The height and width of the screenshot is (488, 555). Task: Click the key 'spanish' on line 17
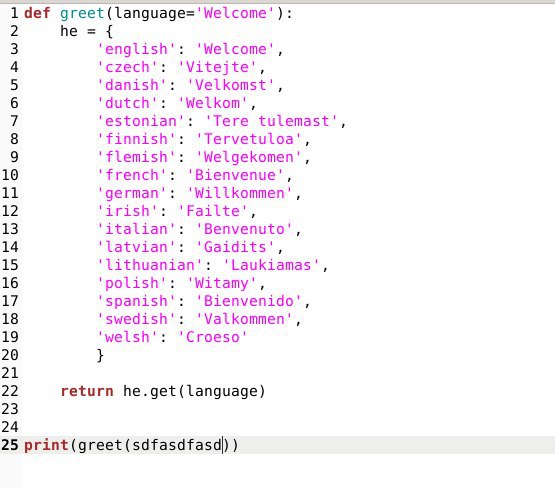coord(136,302)
